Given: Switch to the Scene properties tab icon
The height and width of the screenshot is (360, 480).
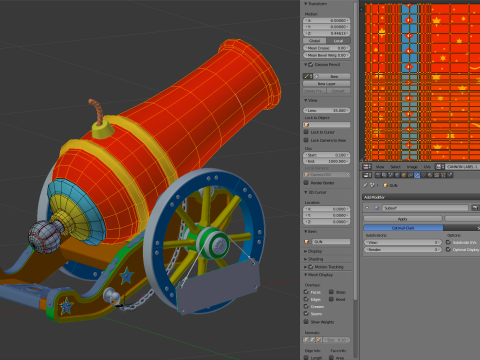Looking at the screenshot, I should pyautogui.click(x=391, y=175).
